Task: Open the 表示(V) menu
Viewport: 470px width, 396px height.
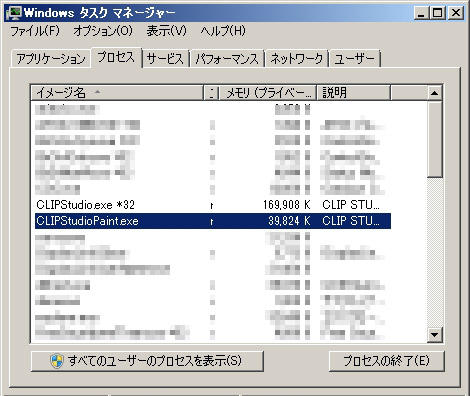Action: 166,31
